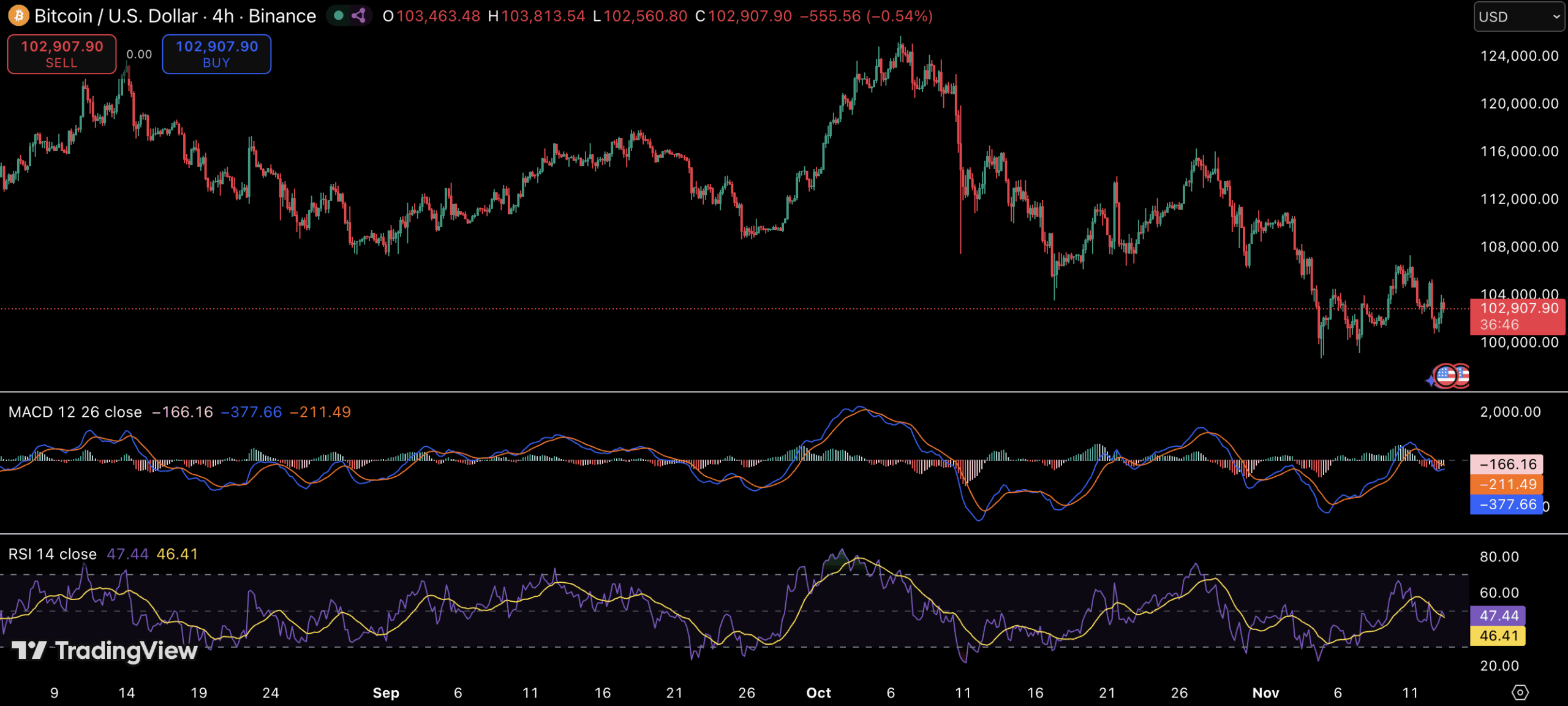Viewport: 1568px width, 706px height.
Task: Click the purple RSI value label 47.44
Action: (1498, 615)
